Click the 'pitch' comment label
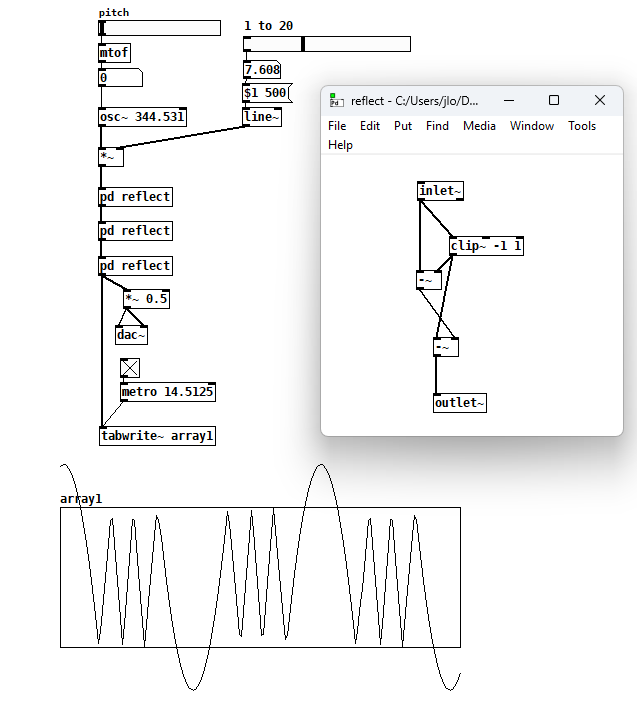The image size is (637, 709). click(114, 13)
